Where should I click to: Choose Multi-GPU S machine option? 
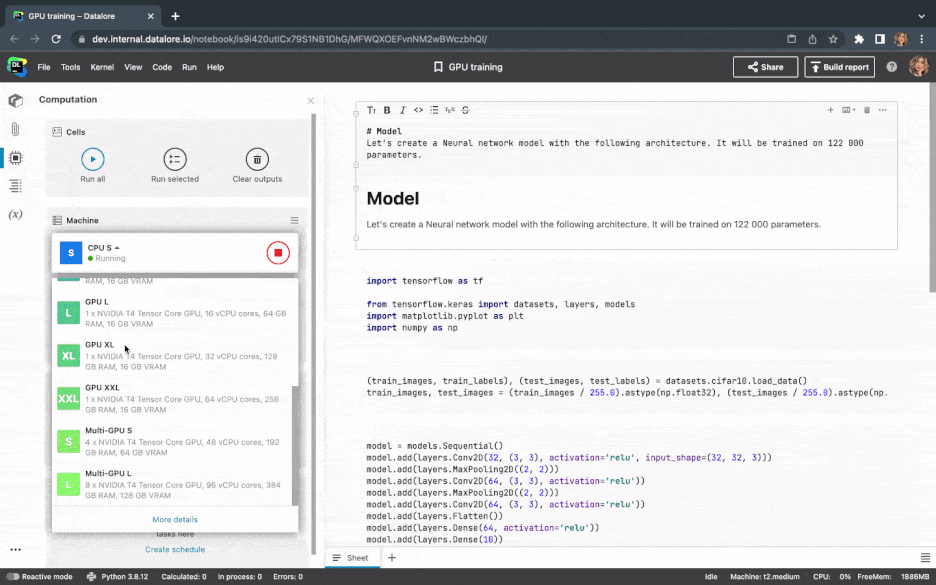point(175,441)
